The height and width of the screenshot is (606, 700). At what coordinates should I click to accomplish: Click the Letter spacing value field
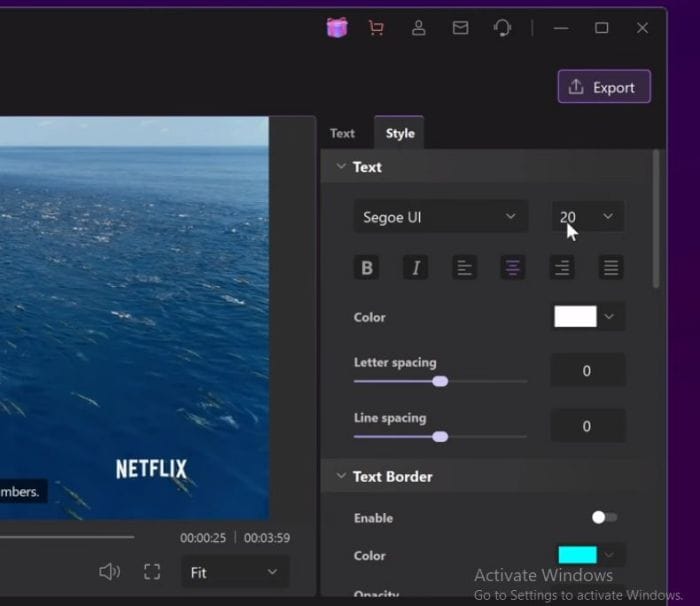(588, 370)
